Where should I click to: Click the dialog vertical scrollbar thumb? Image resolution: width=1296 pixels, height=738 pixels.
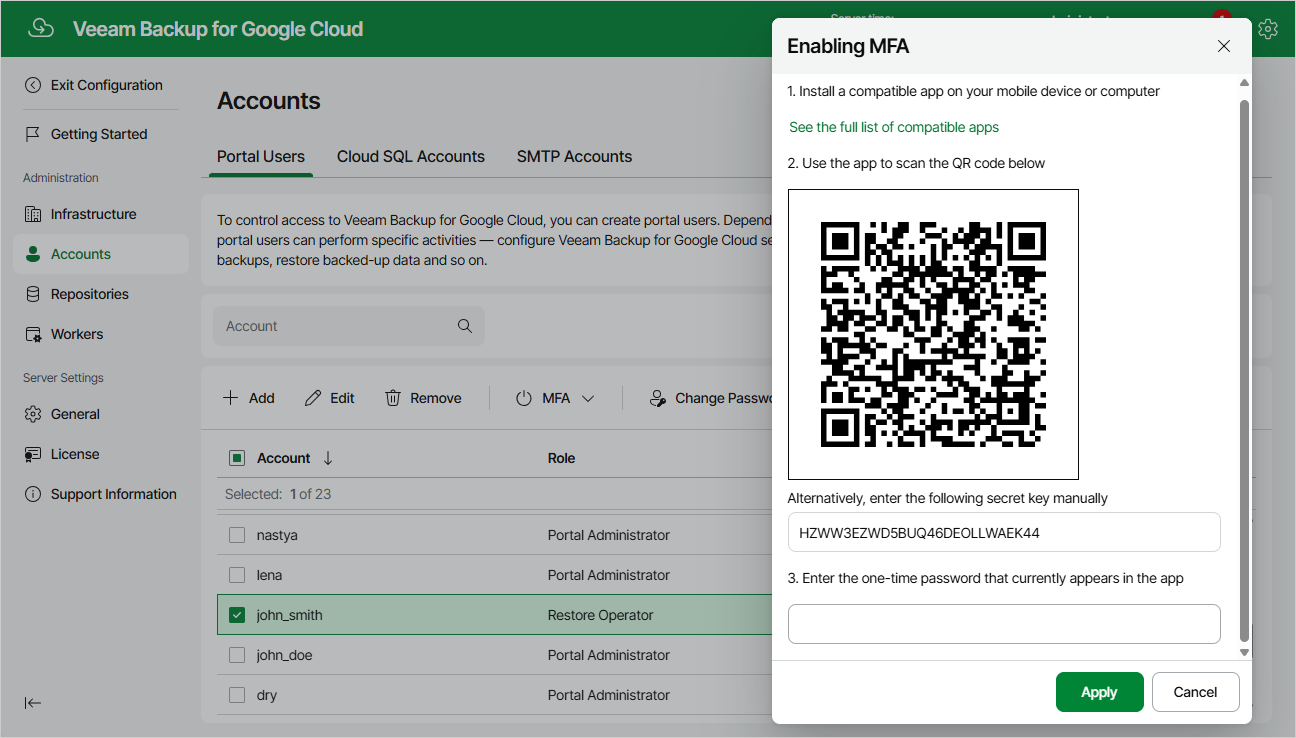[x=1245, y=370]
